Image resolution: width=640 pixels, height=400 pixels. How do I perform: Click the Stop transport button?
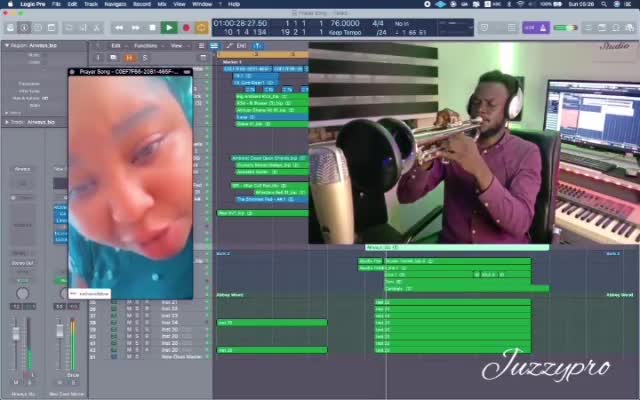[x=152, y=28]
